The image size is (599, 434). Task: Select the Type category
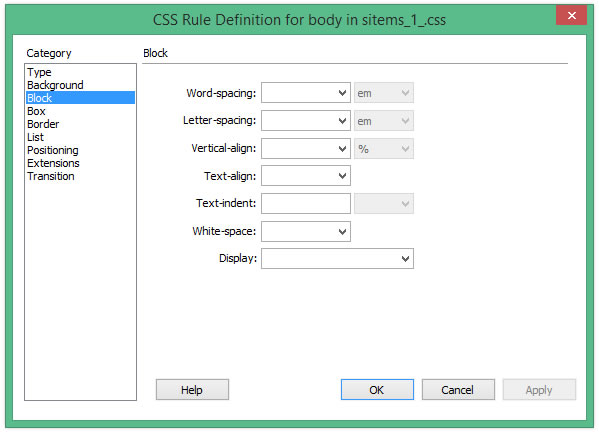[39, 72]
